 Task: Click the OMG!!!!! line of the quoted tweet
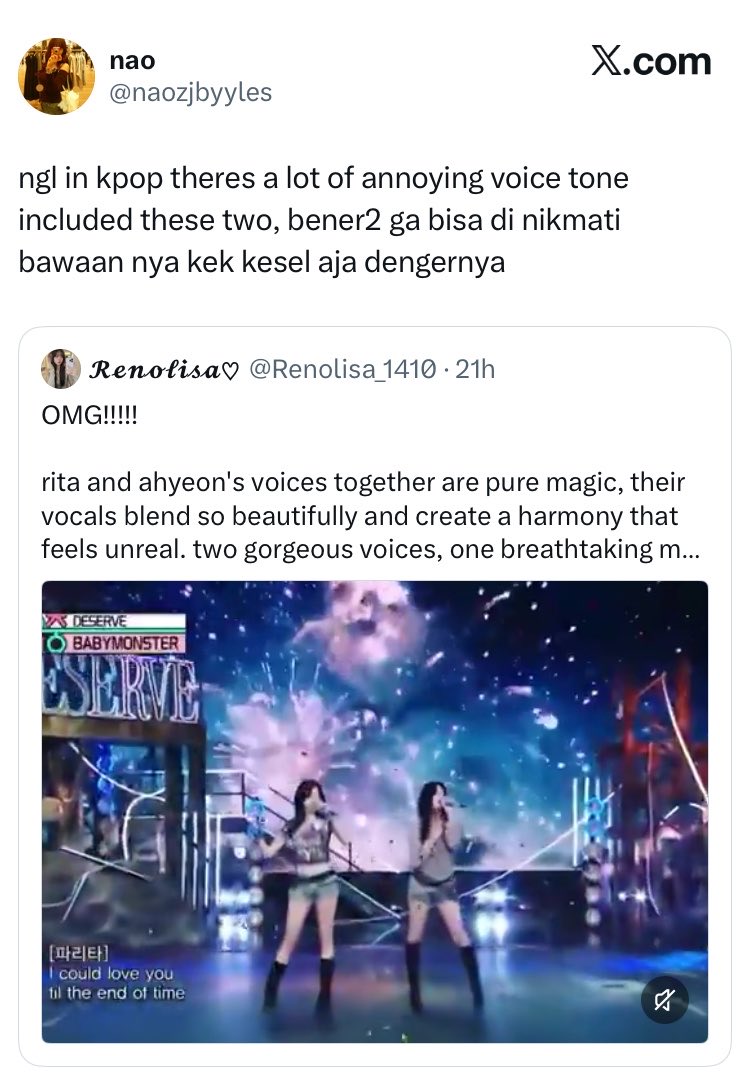pos(90,416)
